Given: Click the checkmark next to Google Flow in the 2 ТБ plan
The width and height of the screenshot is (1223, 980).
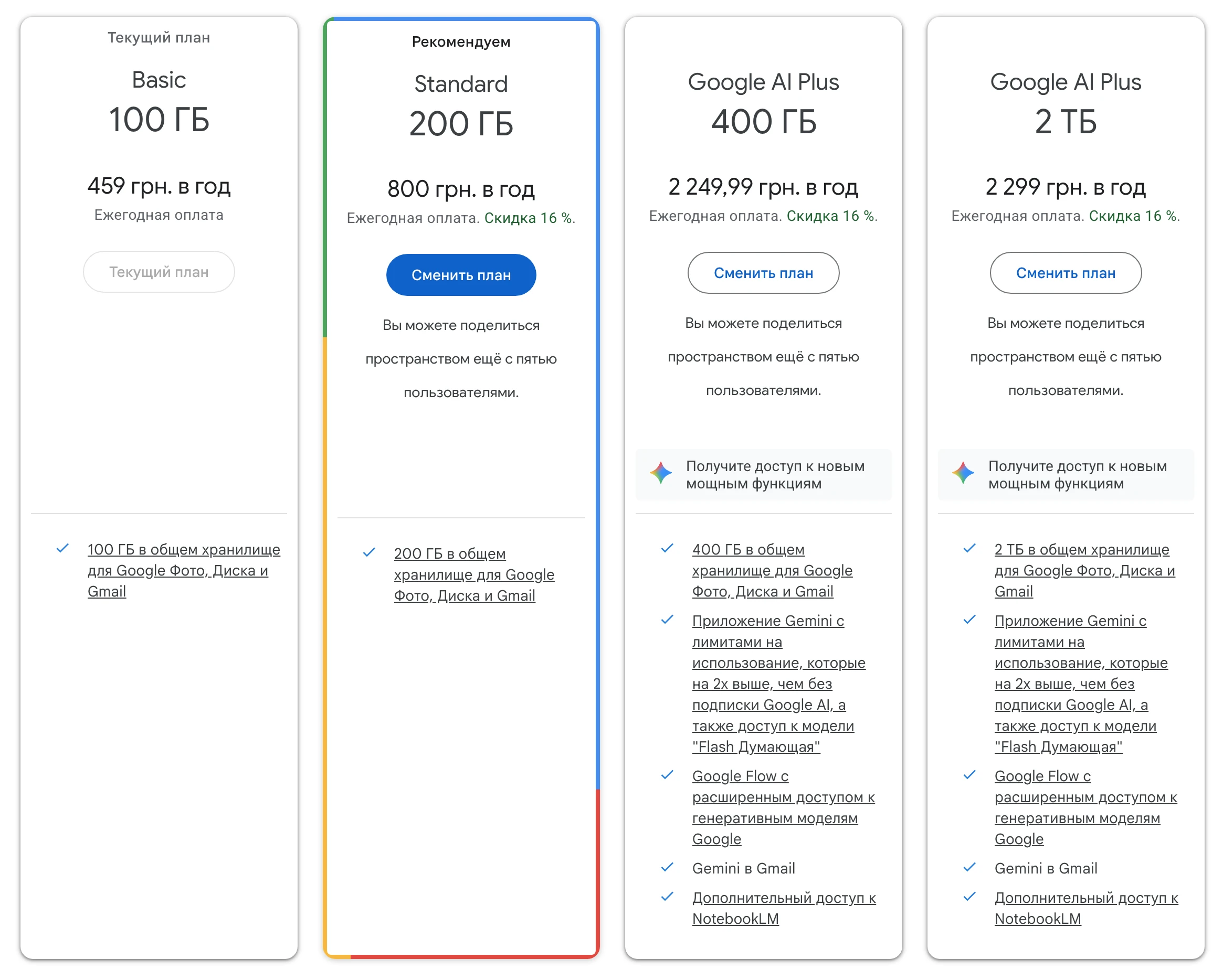Looking at the screenshot, I should tap(969, 775).
